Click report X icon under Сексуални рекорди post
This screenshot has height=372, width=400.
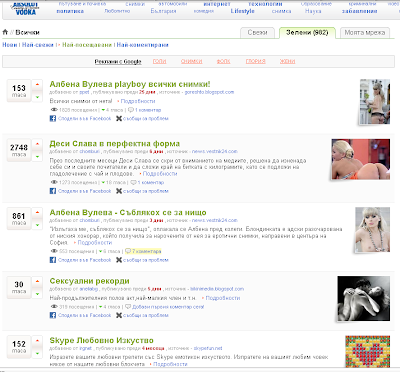119,315
